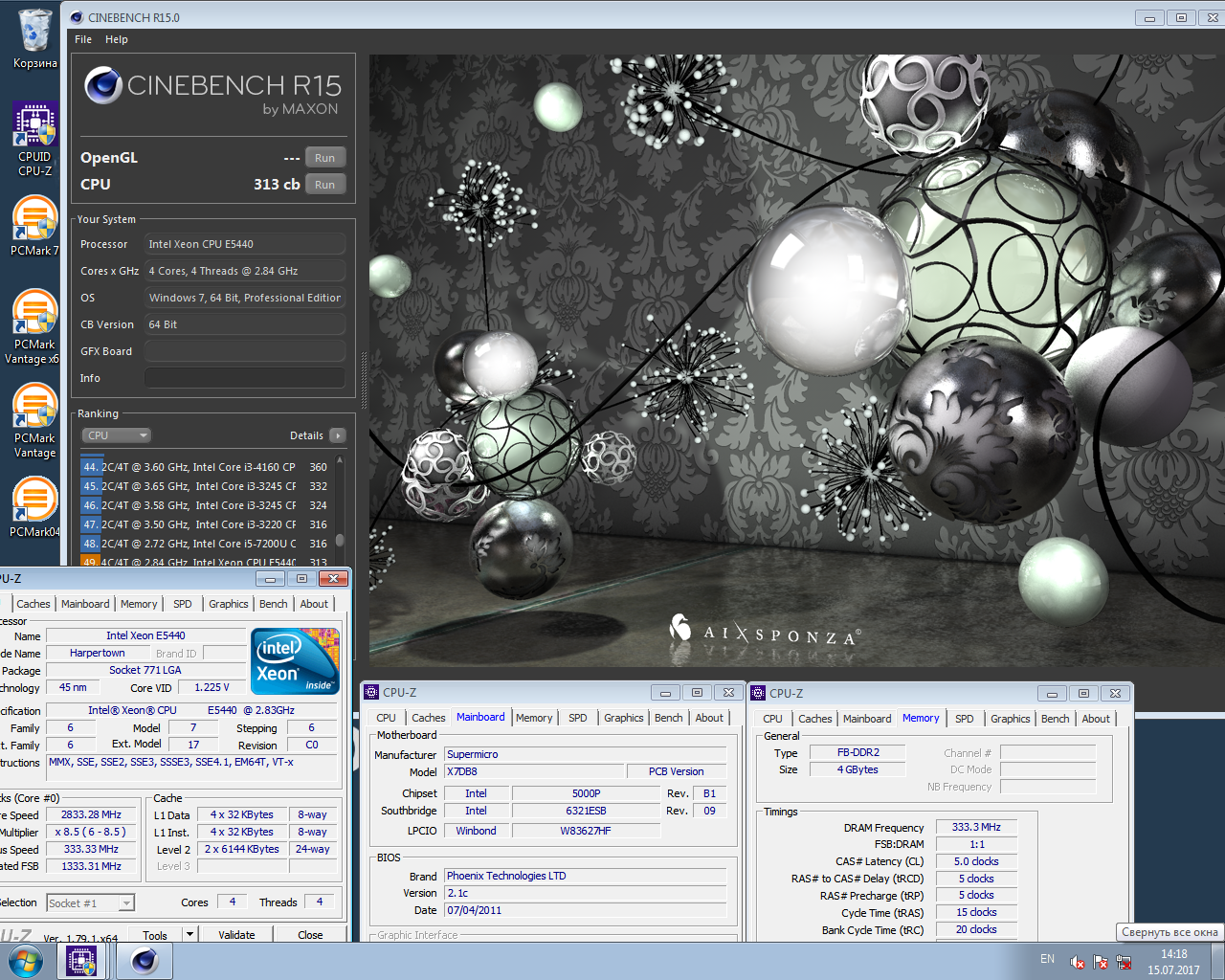Run the CPU benchmark
The image size is (1225, 980).
tap(325, 185)
